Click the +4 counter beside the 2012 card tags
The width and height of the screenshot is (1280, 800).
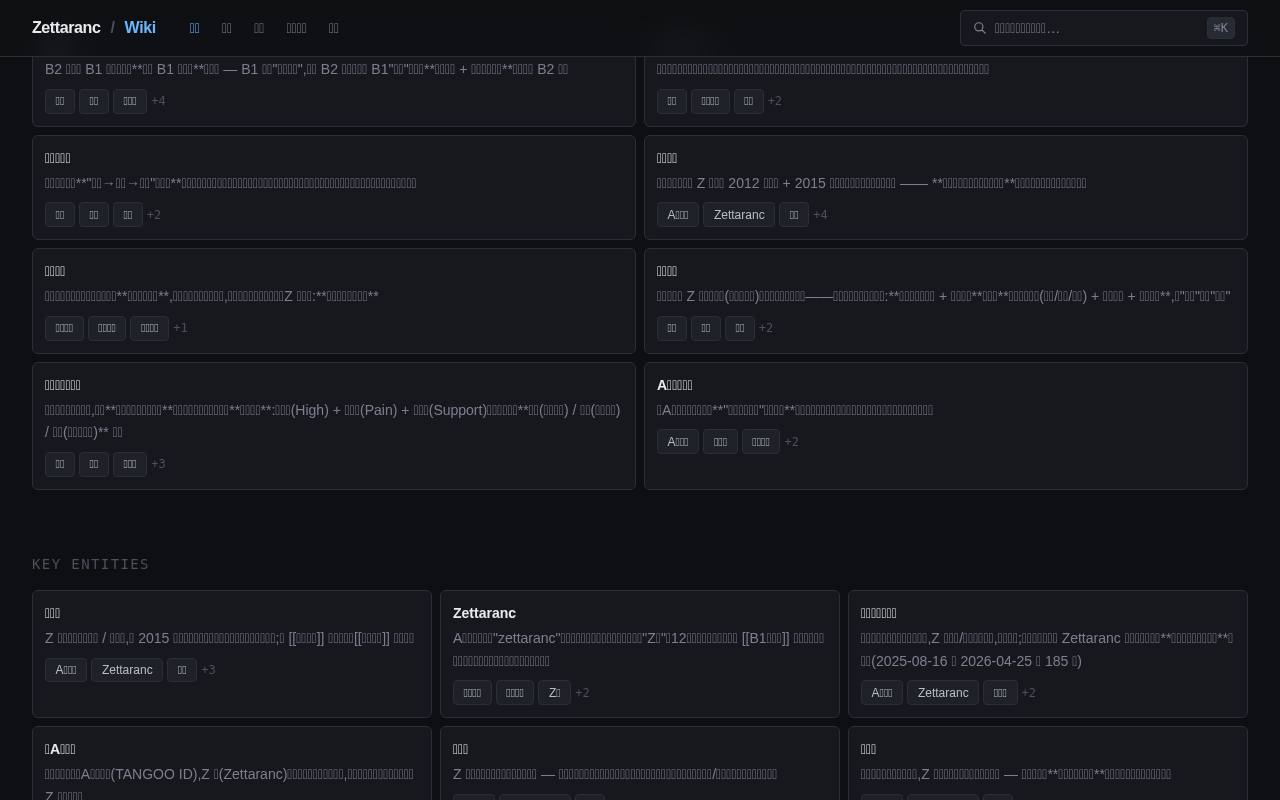pyautogui.click(x=820, y=215)
